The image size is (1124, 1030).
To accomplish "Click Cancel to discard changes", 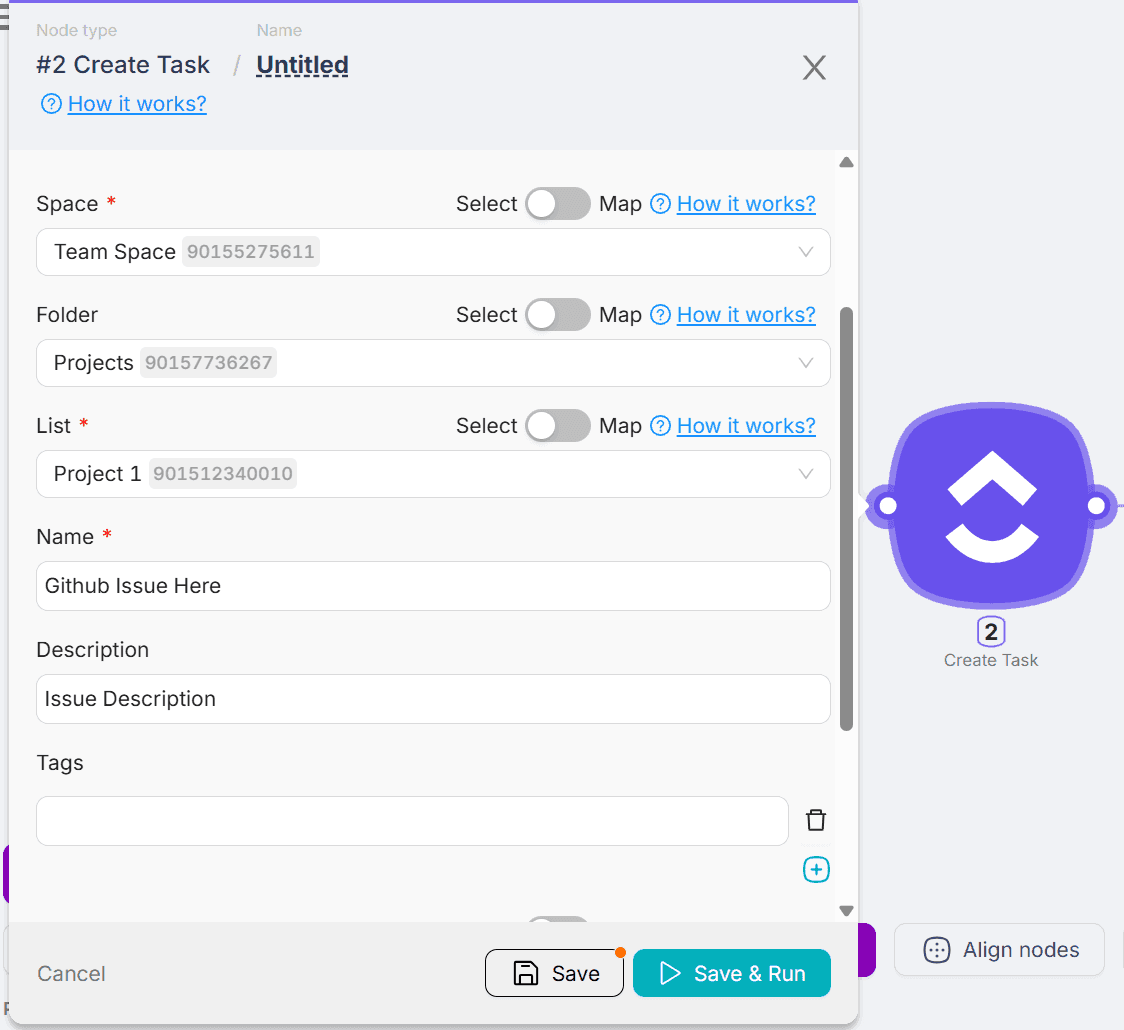I will coord(71,974).
